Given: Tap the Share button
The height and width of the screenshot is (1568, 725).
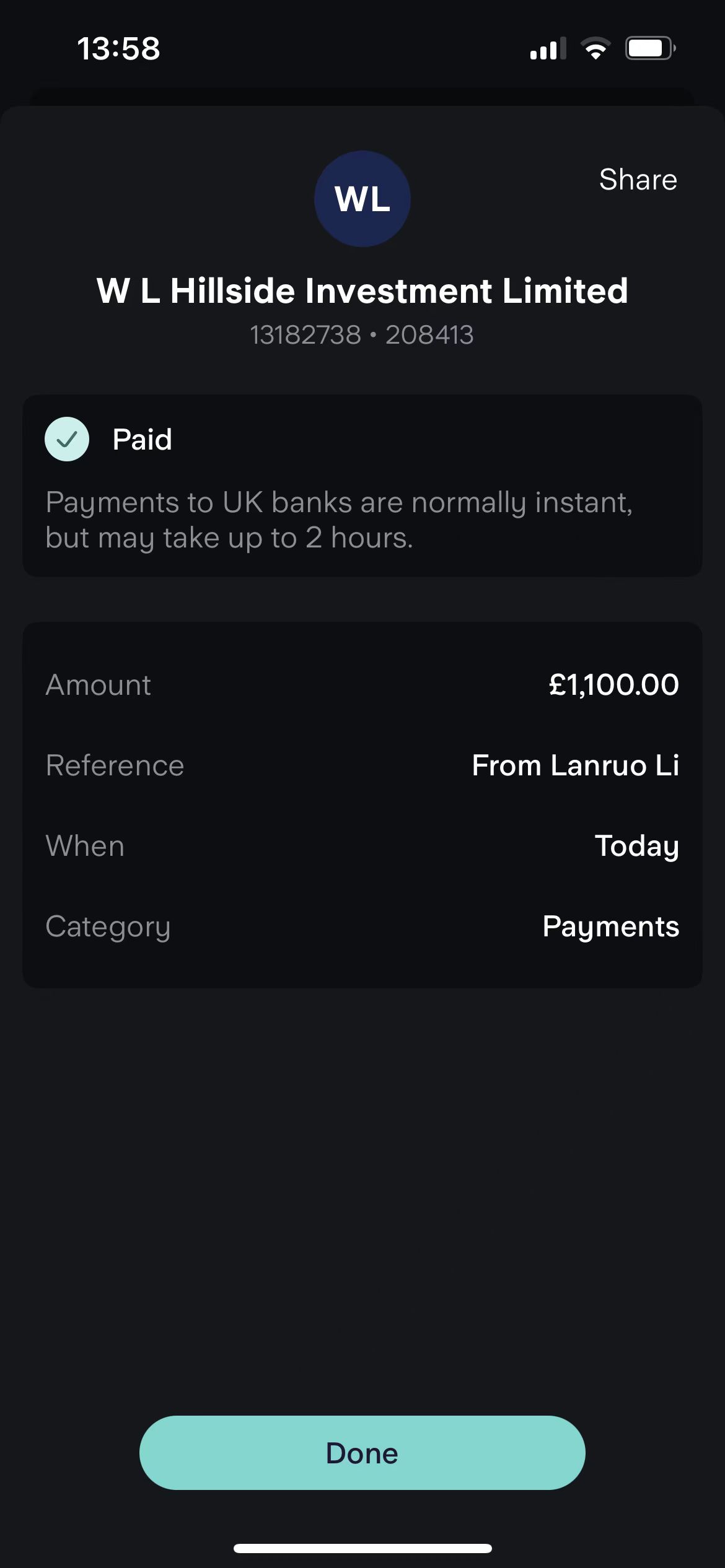Looking at the screenshot, I should [x=638, y=180].
